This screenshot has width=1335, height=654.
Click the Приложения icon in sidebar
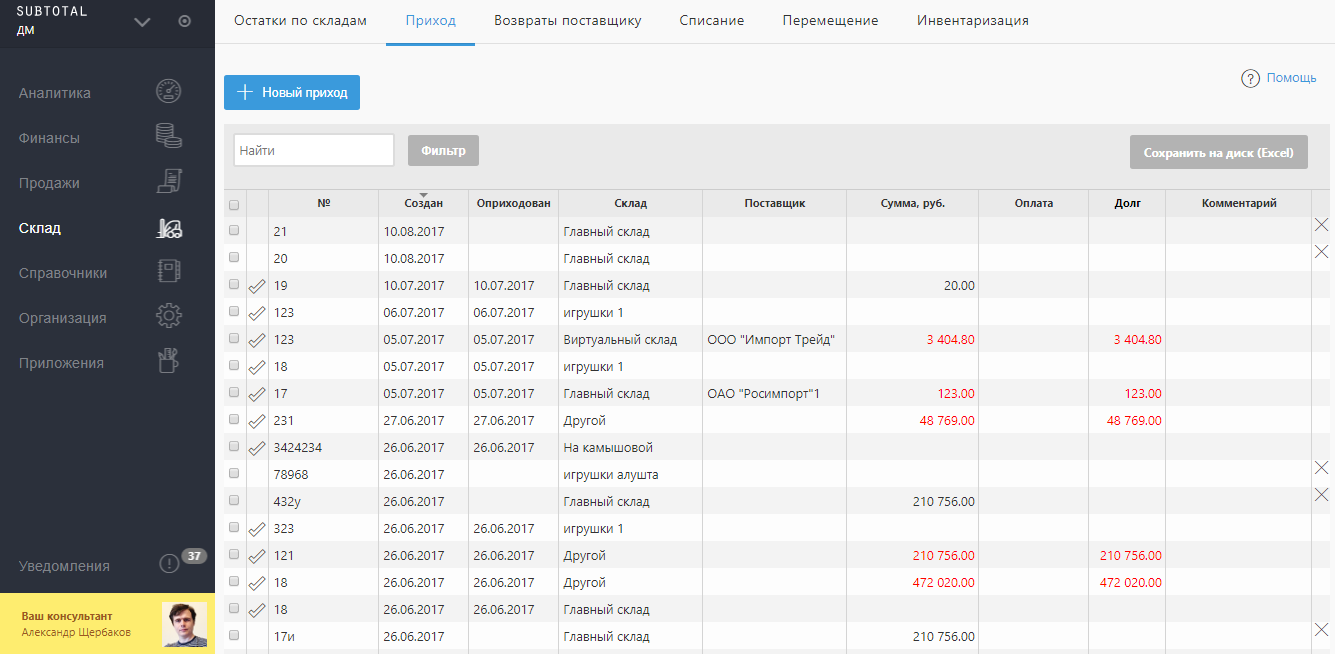coord(168,362)
